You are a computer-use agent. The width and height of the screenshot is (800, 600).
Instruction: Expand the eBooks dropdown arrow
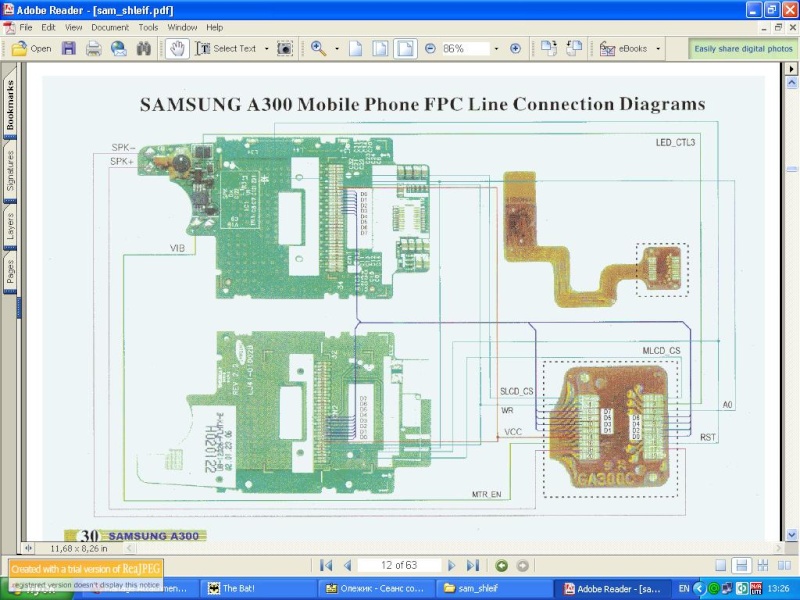coord(658,49)
